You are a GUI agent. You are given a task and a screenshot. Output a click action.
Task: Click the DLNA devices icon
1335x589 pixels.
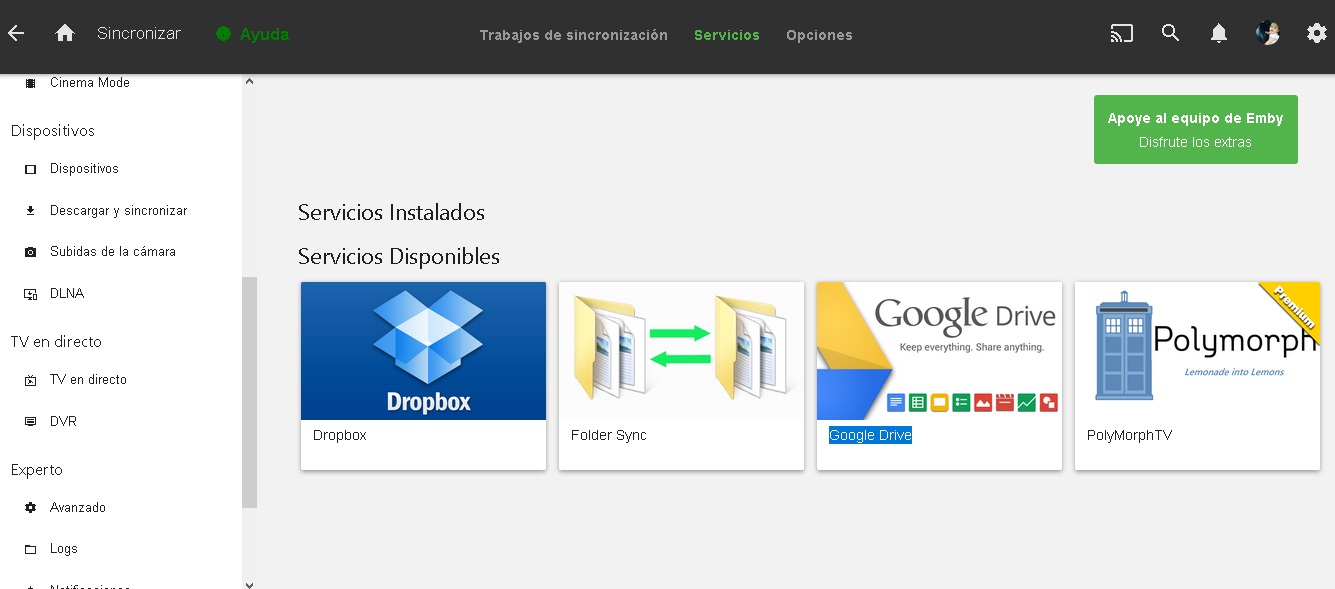(x=30, y=294)
